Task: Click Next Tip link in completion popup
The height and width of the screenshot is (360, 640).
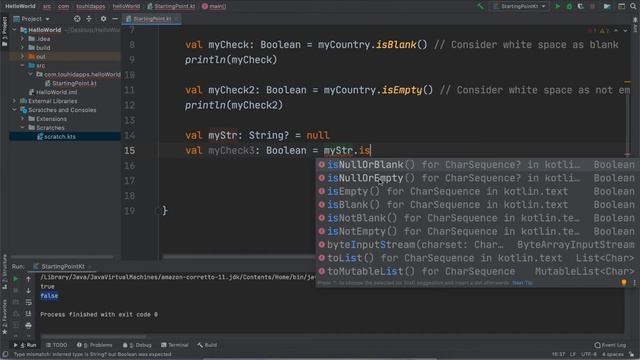Action: pos(522,283)
